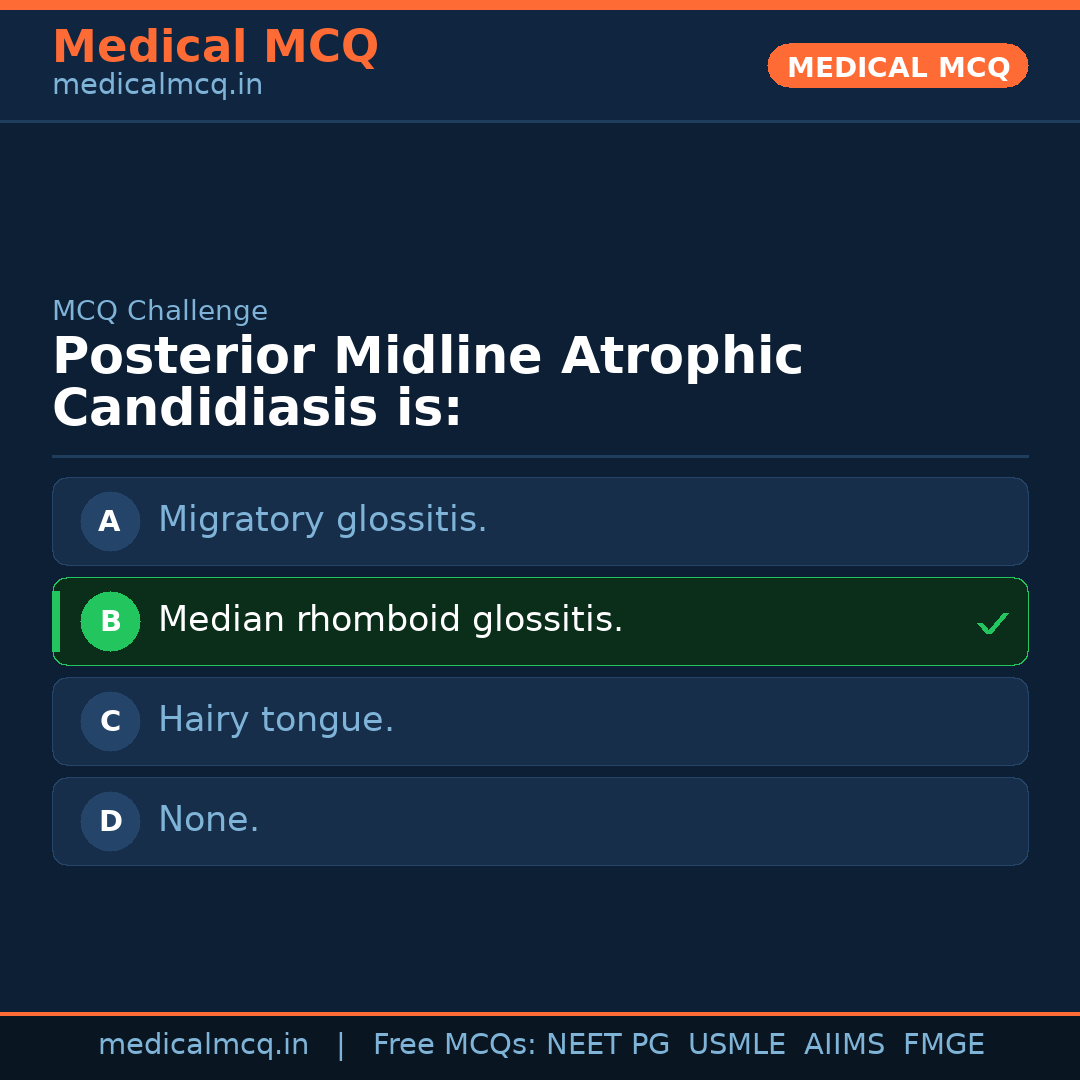Pick the None answer option

point(208,820)
